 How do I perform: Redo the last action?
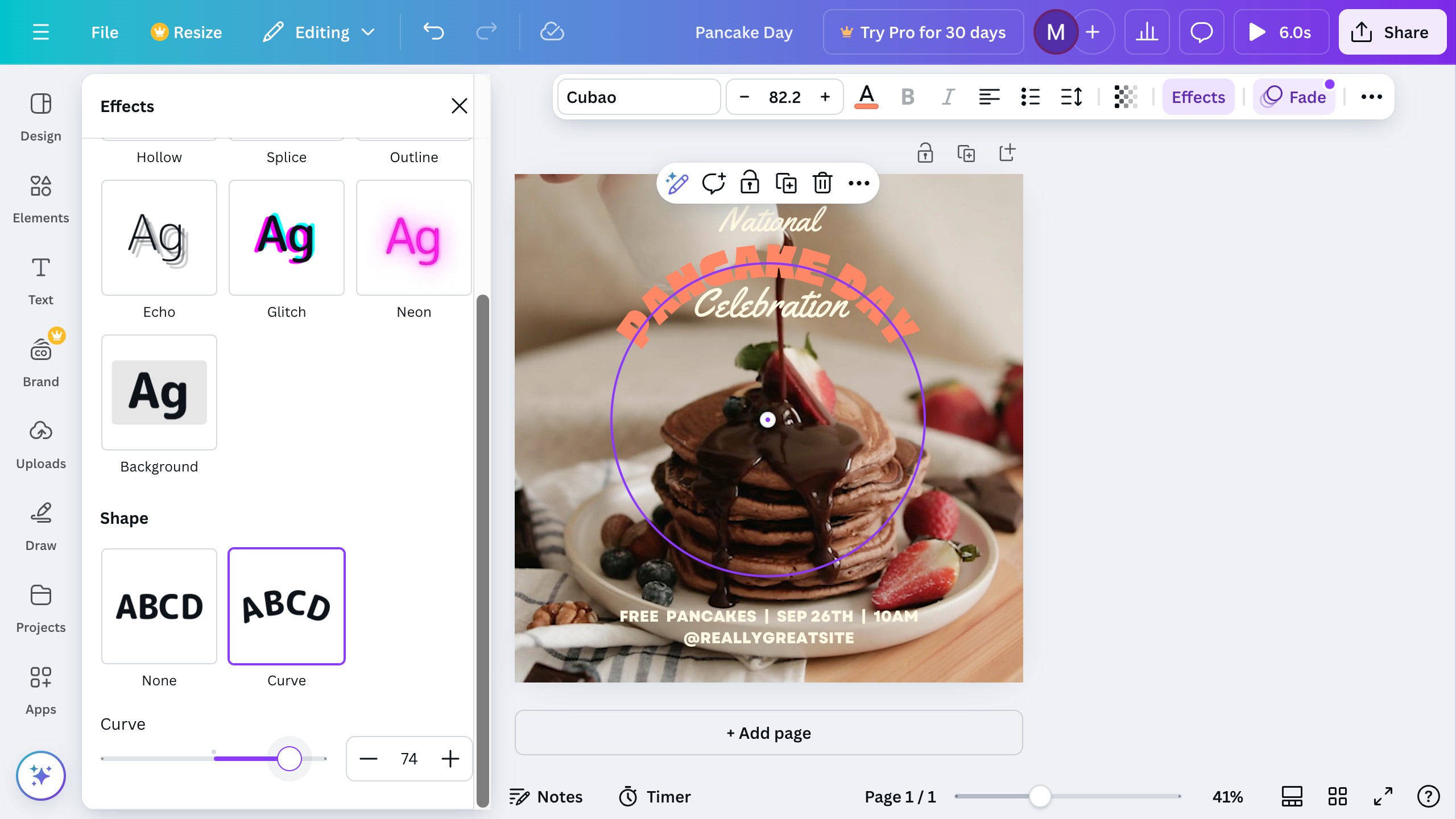(486, 32)
